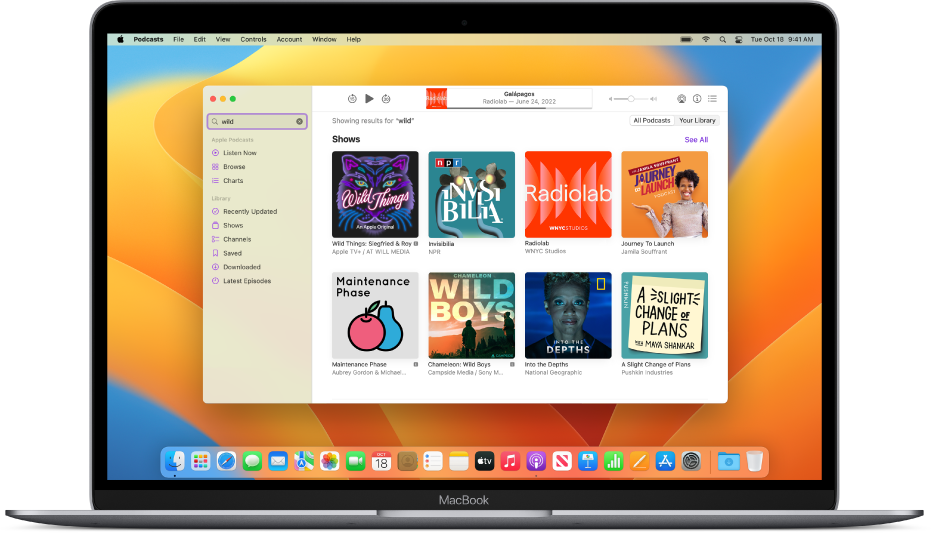Viewport: 932px width, 536px height.
Task: Click the 'Apple TV+ / AT WILL MEDIA' subtitle
Action: point(370,252)
